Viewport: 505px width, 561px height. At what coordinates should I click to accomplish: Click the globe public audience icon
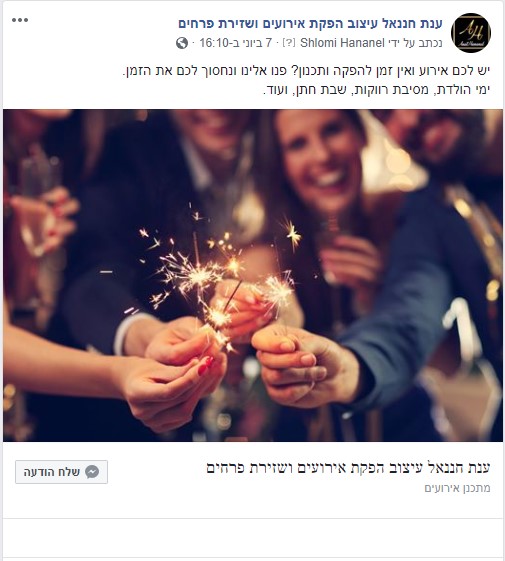click(x=182, y=43)
